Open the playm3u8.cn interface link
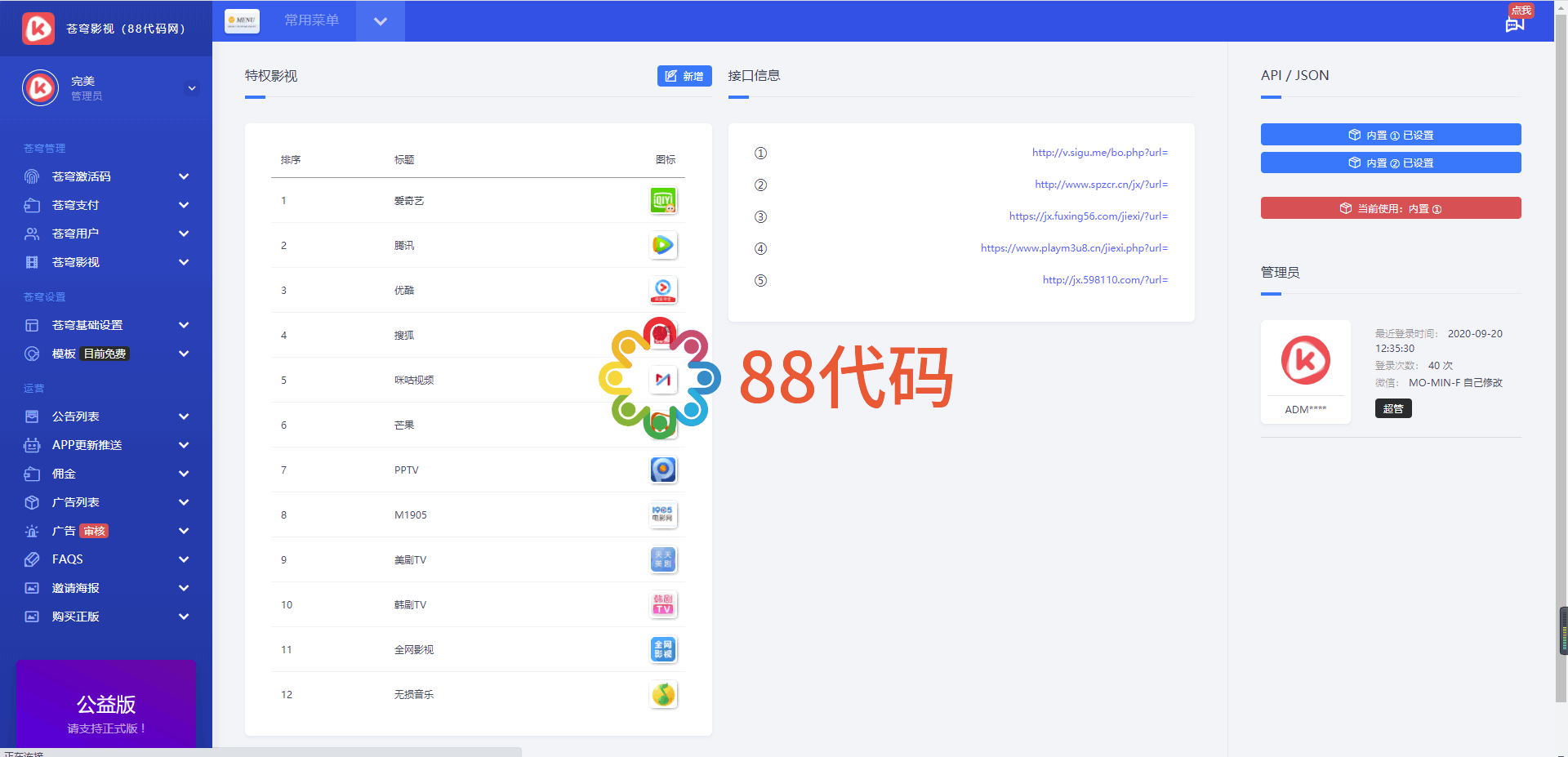This screenshot has height=757, width=1568. pyautogui.click(x=1074, y=248)
